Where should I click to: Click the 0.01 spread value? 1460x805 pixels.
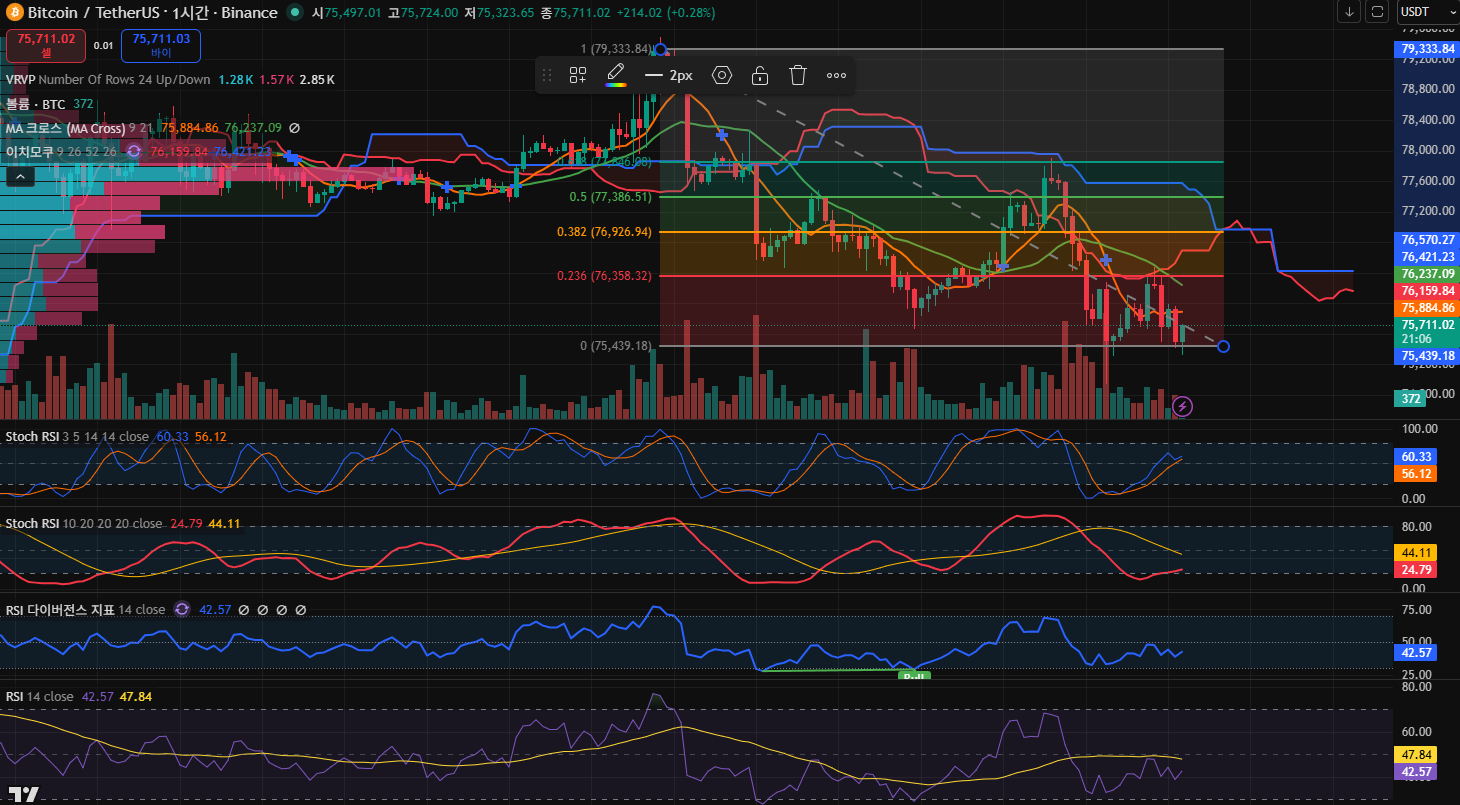click(x=104, y=45)
